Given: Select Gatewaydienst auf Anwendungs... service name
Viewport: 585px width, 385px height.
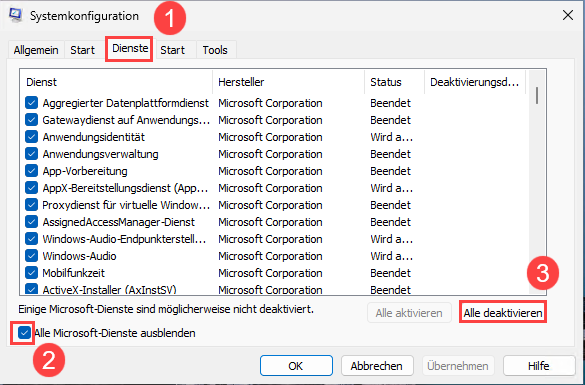Looking at the screenshot, I should [x=126, y=120].
